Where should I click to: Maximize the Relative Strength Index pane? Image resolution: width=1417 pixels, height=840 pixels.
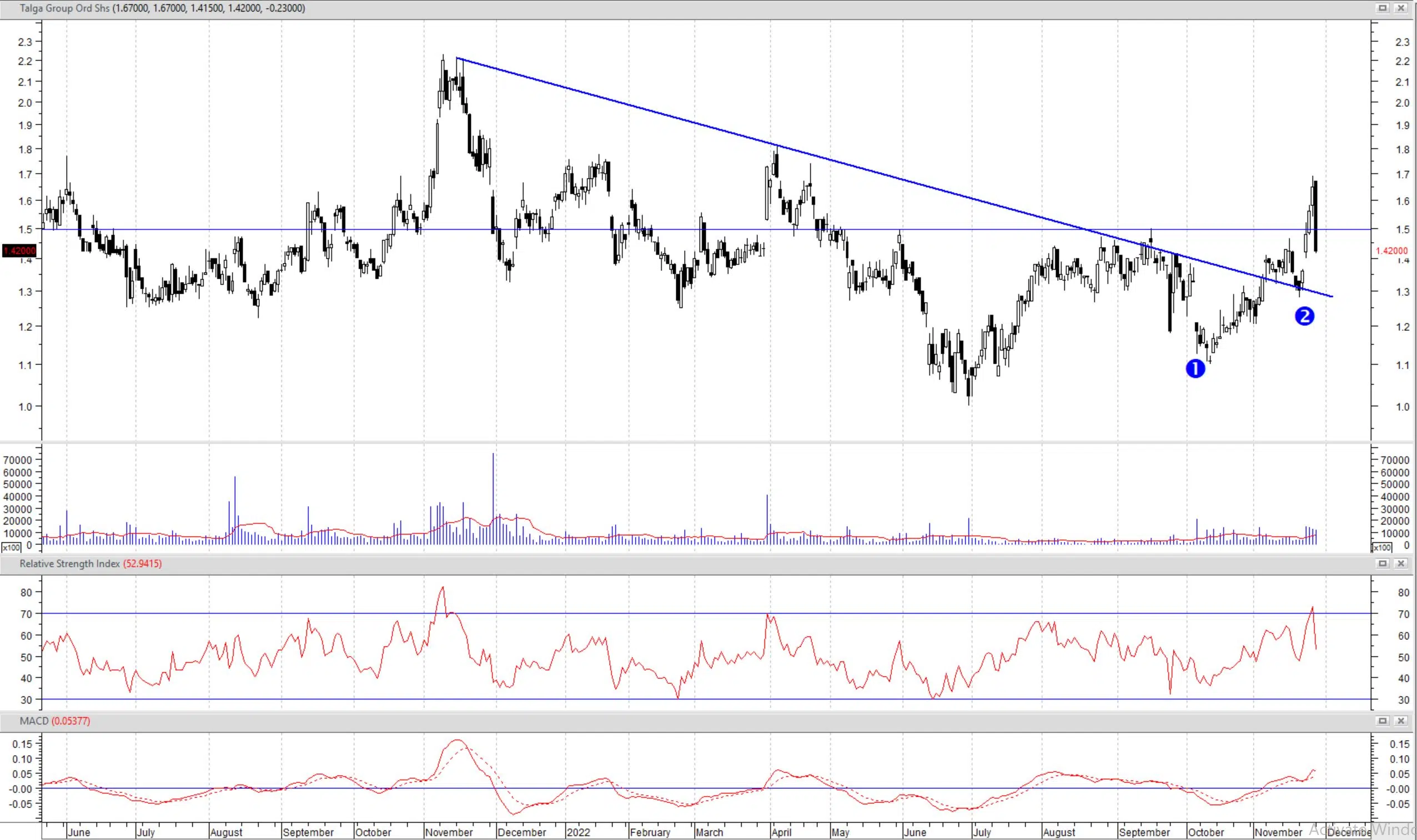pyautogui.click(x=1382, y=563)
